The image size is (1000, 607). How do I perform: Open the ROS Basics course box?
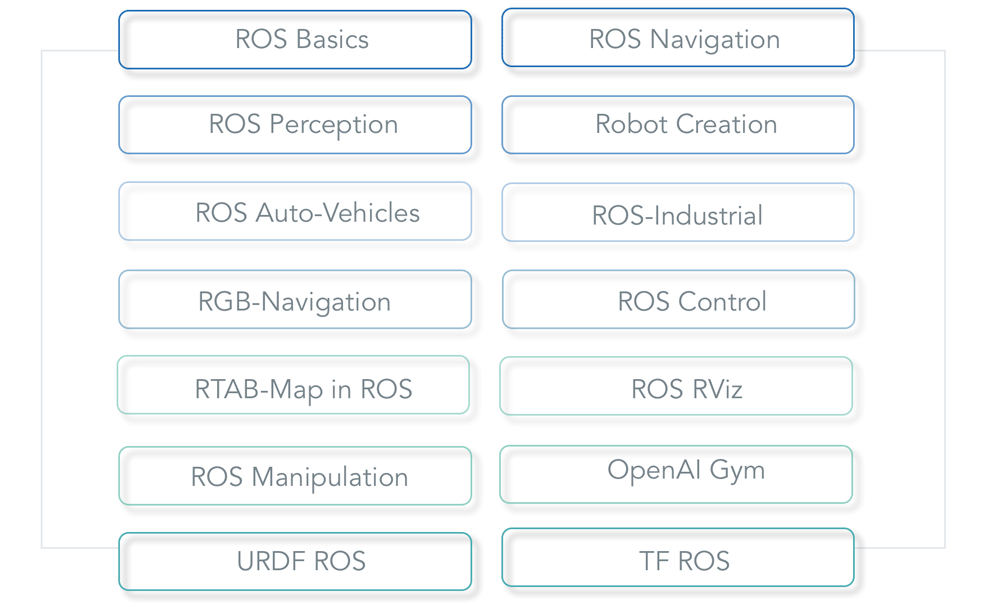[295, 40]
